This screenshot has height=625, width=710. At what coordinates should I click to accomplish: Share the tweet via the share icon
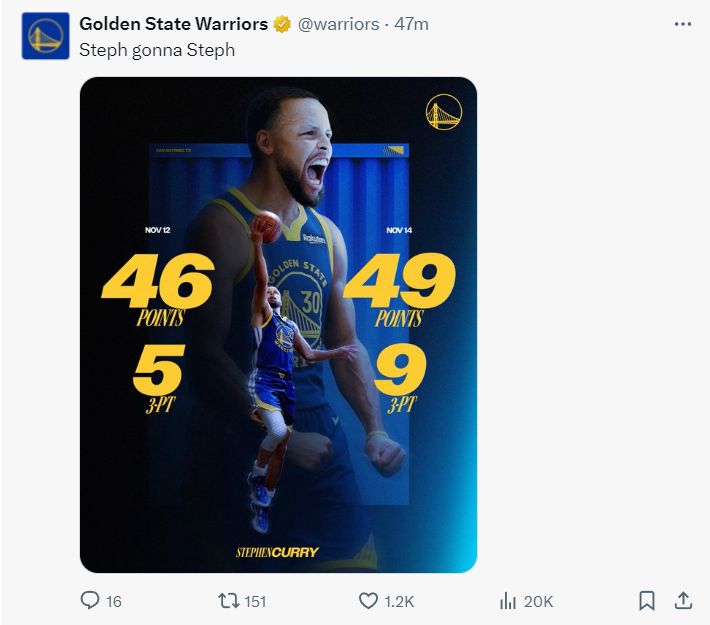pos(683,600)
